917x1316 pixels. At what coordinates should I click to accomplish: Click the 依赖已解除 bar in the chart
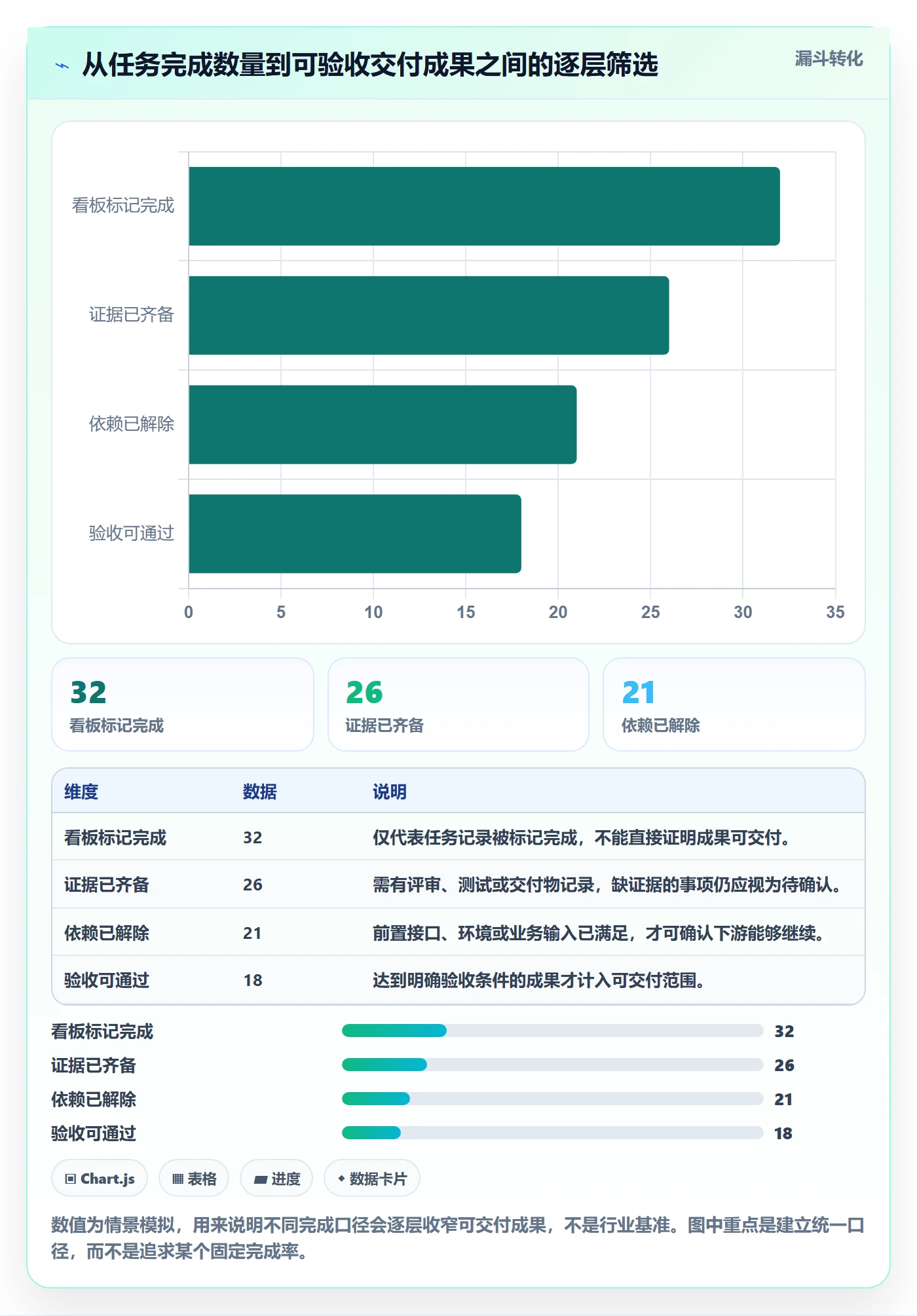(383, 424)
